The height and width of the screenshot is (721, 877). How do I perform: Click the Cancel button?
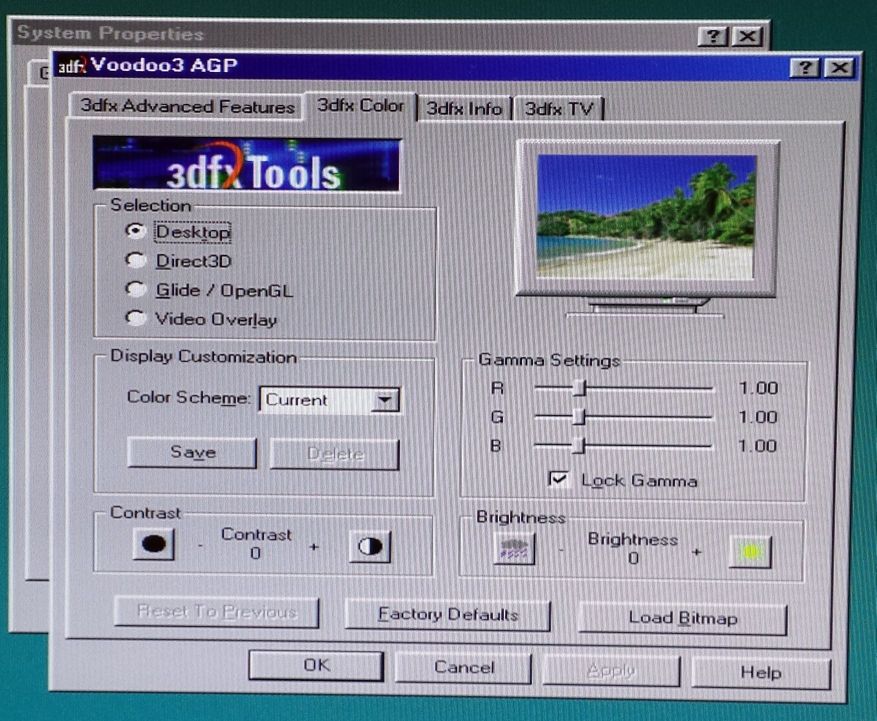coord(464,668)
